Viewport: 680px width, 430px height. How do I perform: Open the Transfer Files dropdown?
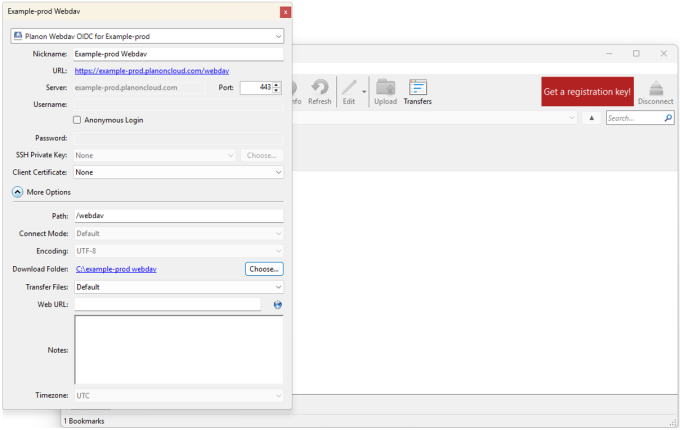tap(179, 287)
